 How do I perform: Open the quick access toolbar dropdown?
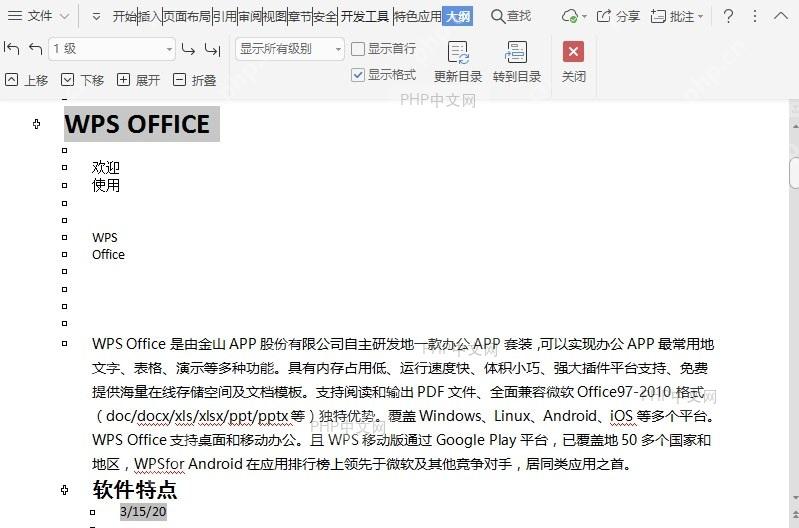click(x=96, y=17)
